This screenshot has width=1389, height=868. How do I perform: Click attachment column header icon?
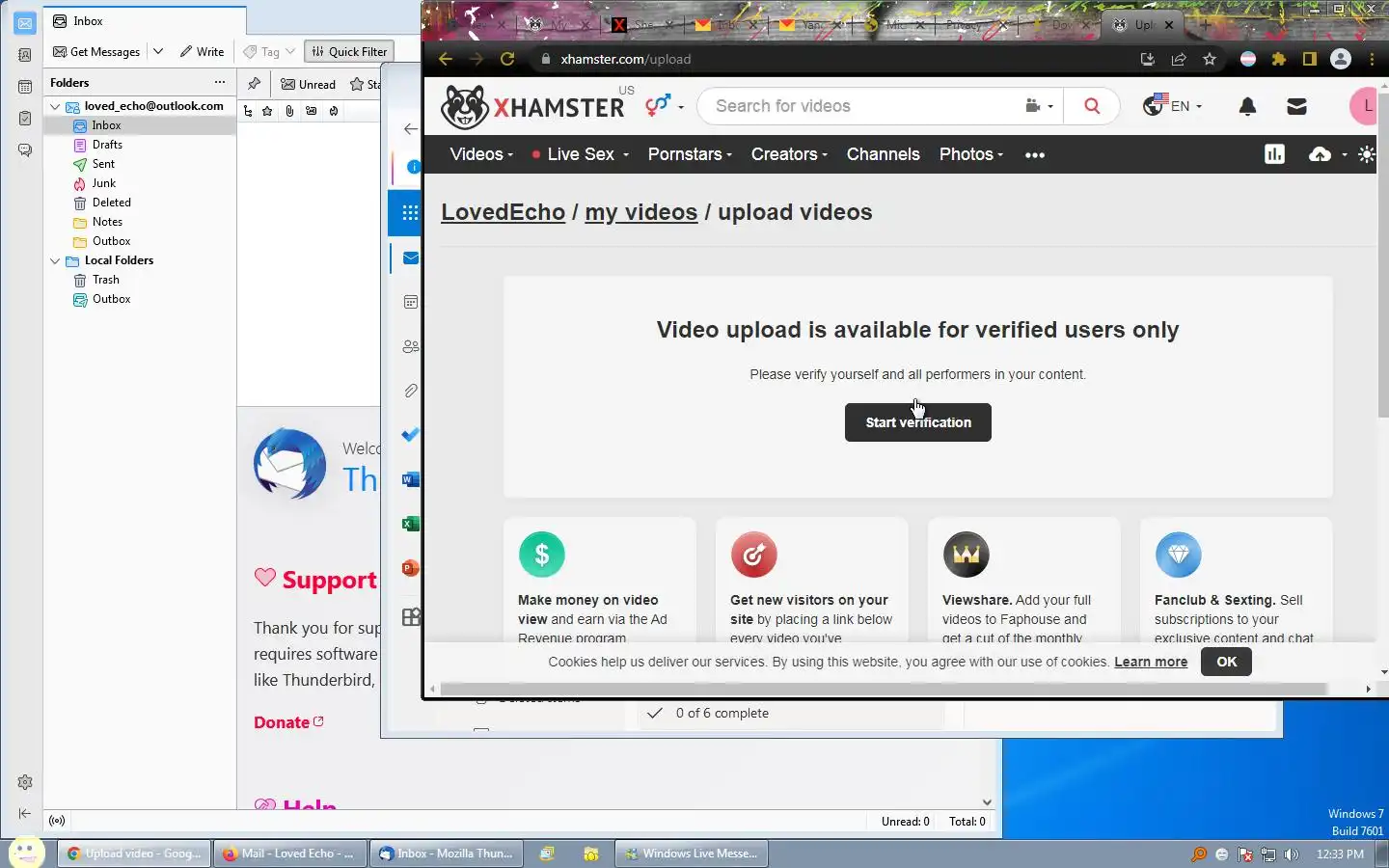coord(289,112)
